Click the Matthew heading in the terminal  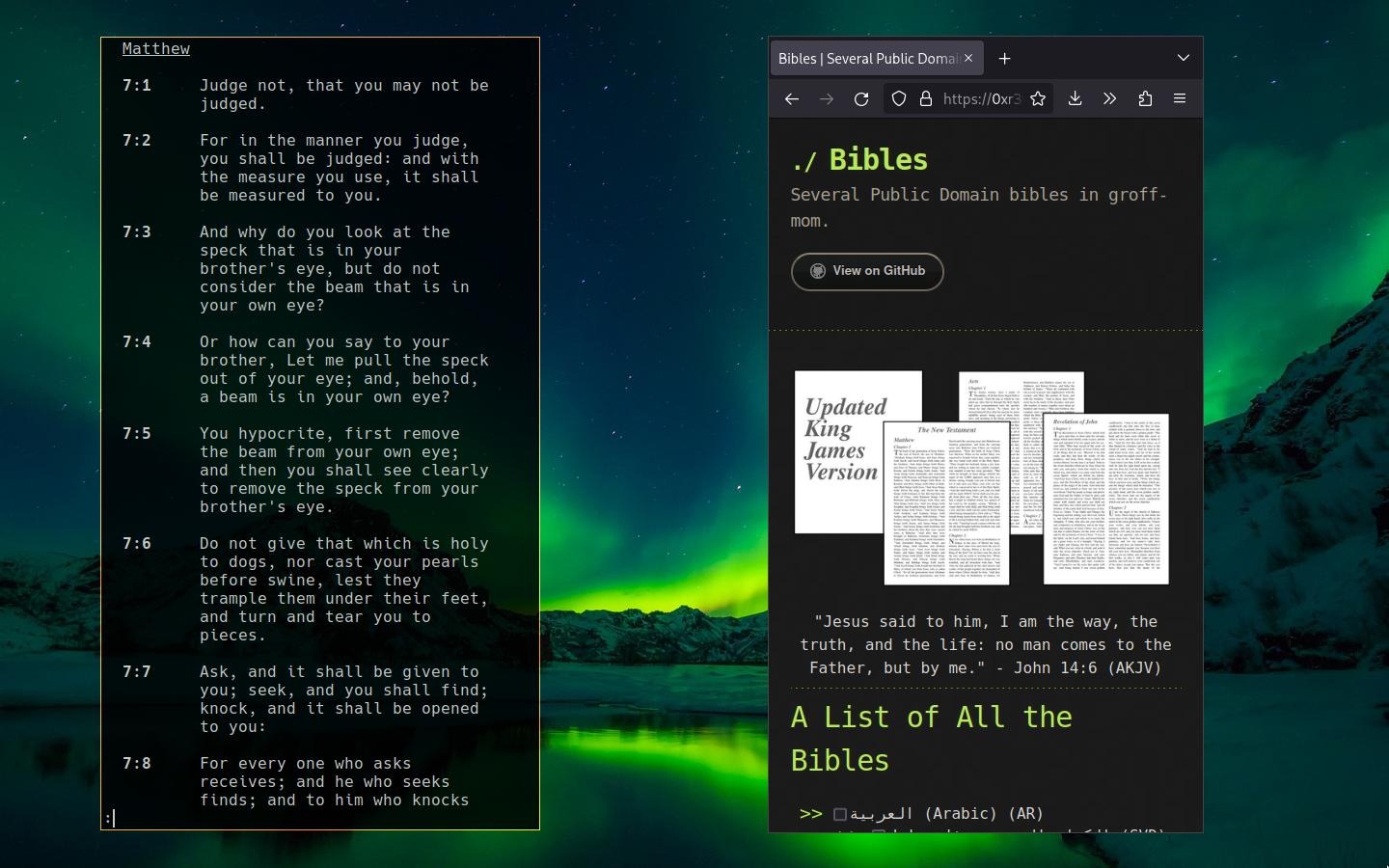[156, 48]
